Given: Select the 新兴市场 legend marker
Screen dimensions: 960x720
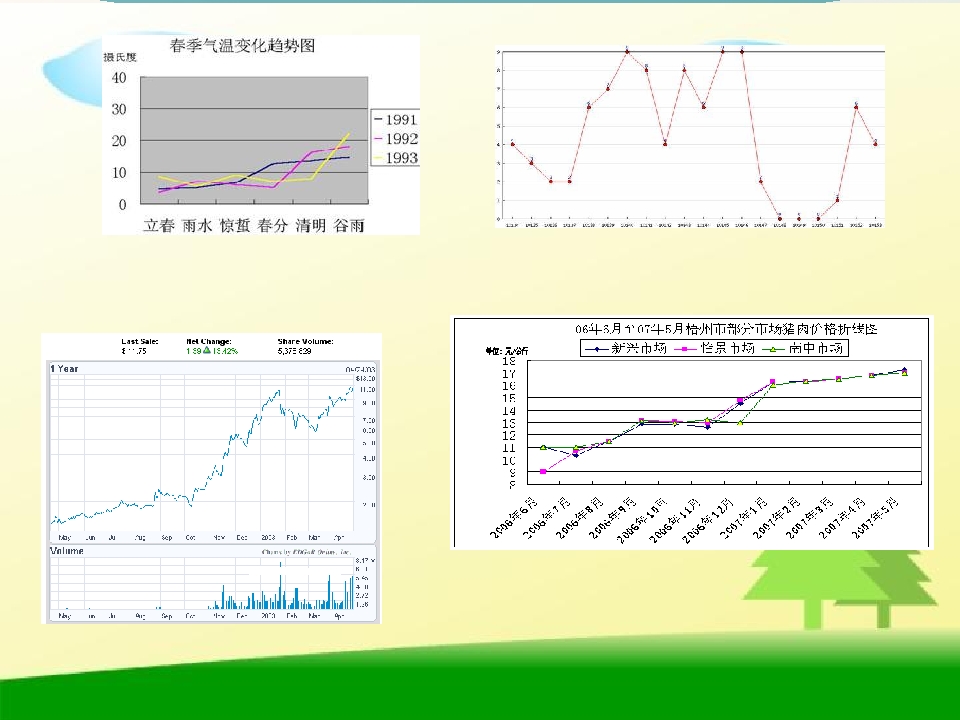Looking at the screenshot, I should (596, 349).
